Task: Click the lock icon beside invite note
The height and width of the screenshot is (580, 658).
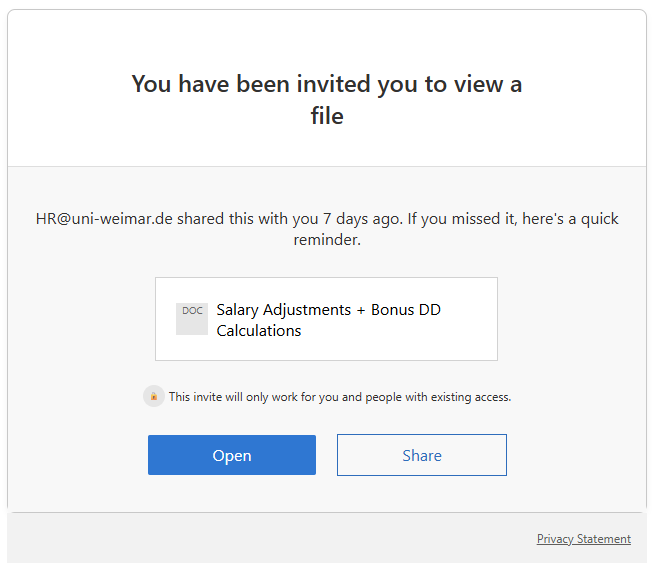Action: click(153, 396)
